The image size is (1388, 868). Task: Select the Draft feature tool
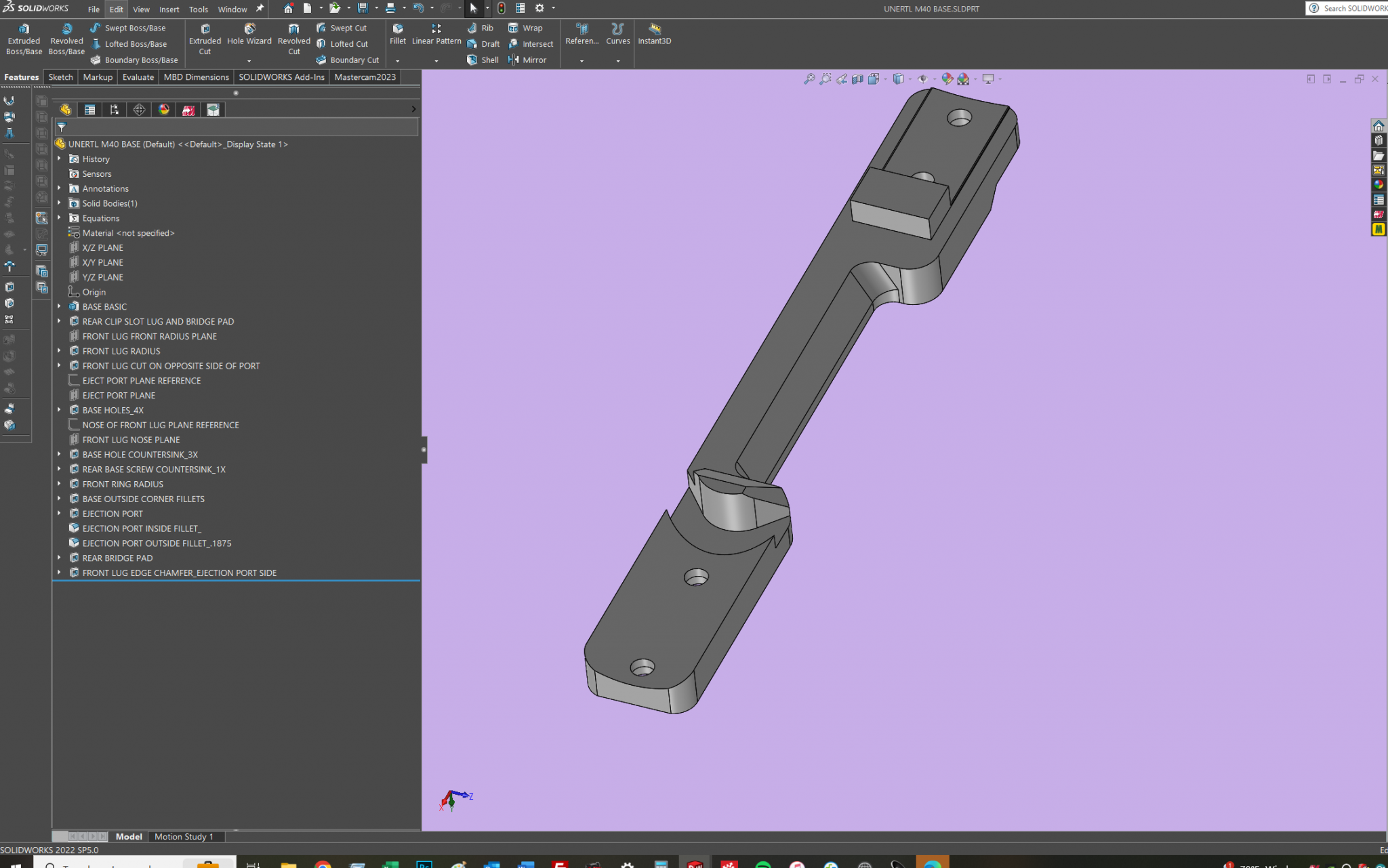coord(483,44)
